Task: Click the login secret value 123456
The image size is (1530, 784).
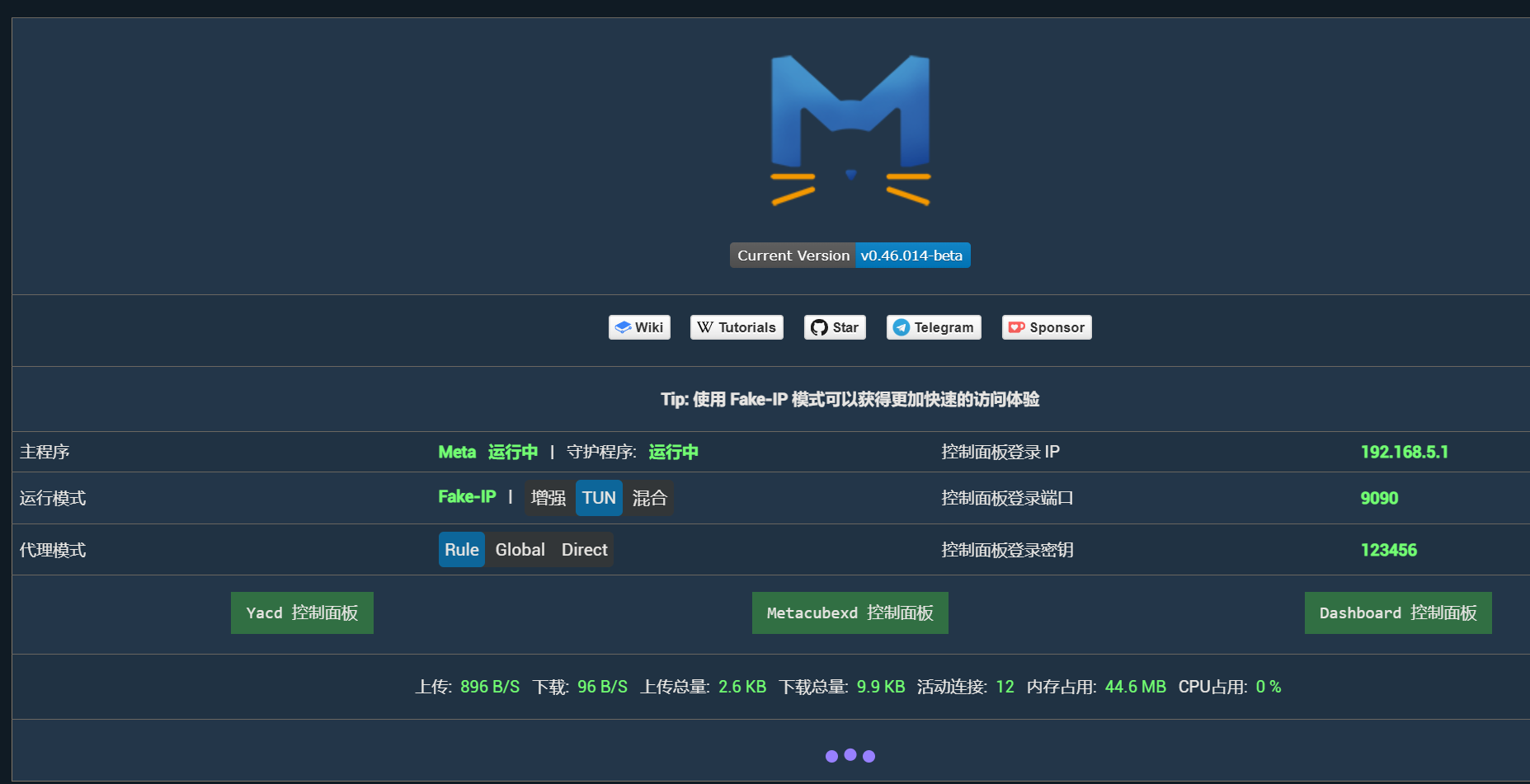Action: tap(1388, 550)
